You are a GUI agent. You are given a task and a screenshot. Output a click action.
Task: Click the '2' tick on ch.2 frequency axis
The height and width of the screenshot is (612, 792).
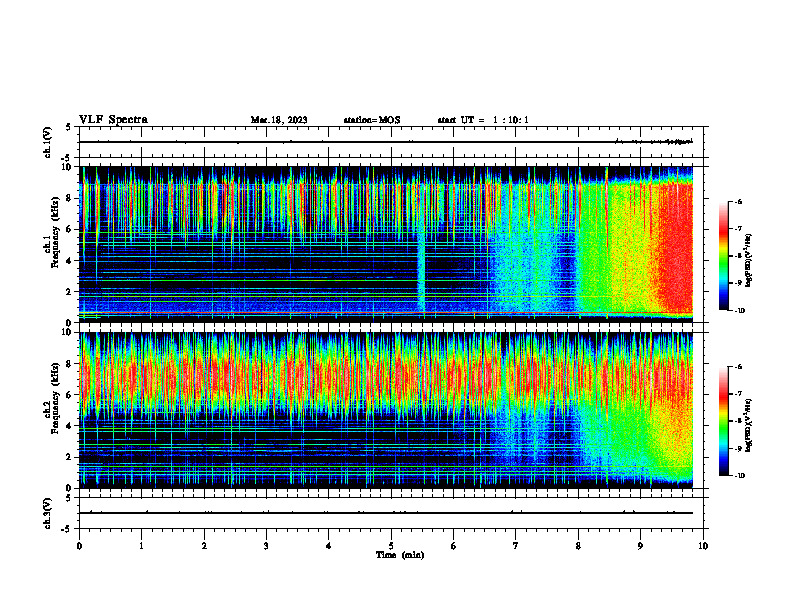click(69, 457)
